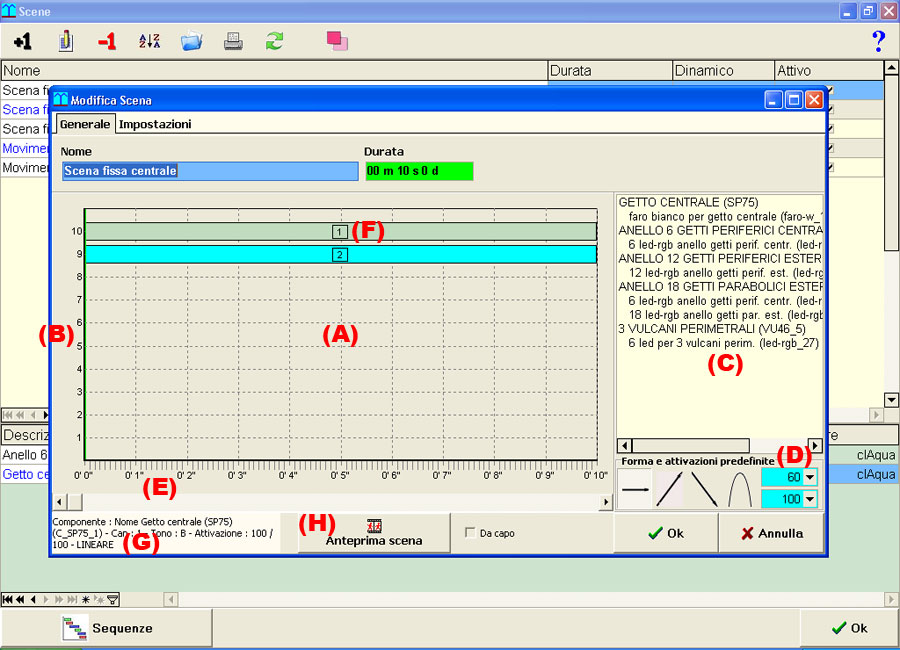This screenshot has width=900, height=650.
Task: Click the Durata column header in Scene window
Action: [610, 71]
